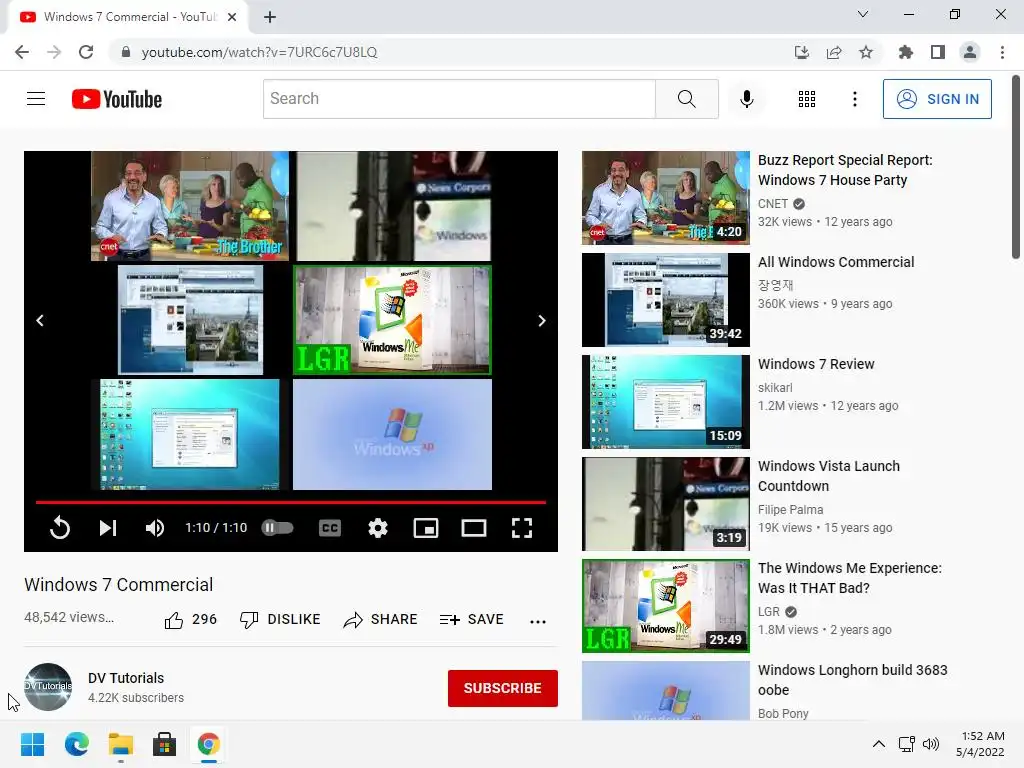Open File Explorer from the taskbar

pyautogui.click(x=121, y=744)
